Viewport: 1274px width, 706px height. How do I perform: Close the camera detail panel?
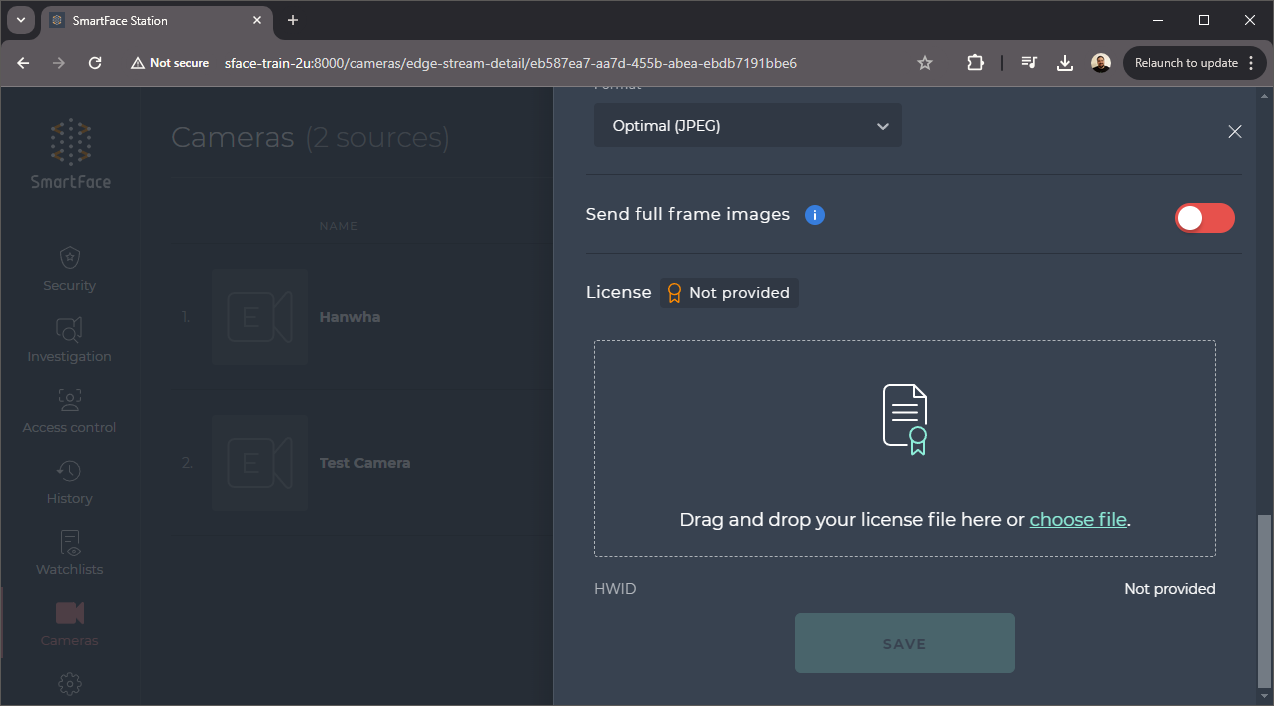point(1235,132)
